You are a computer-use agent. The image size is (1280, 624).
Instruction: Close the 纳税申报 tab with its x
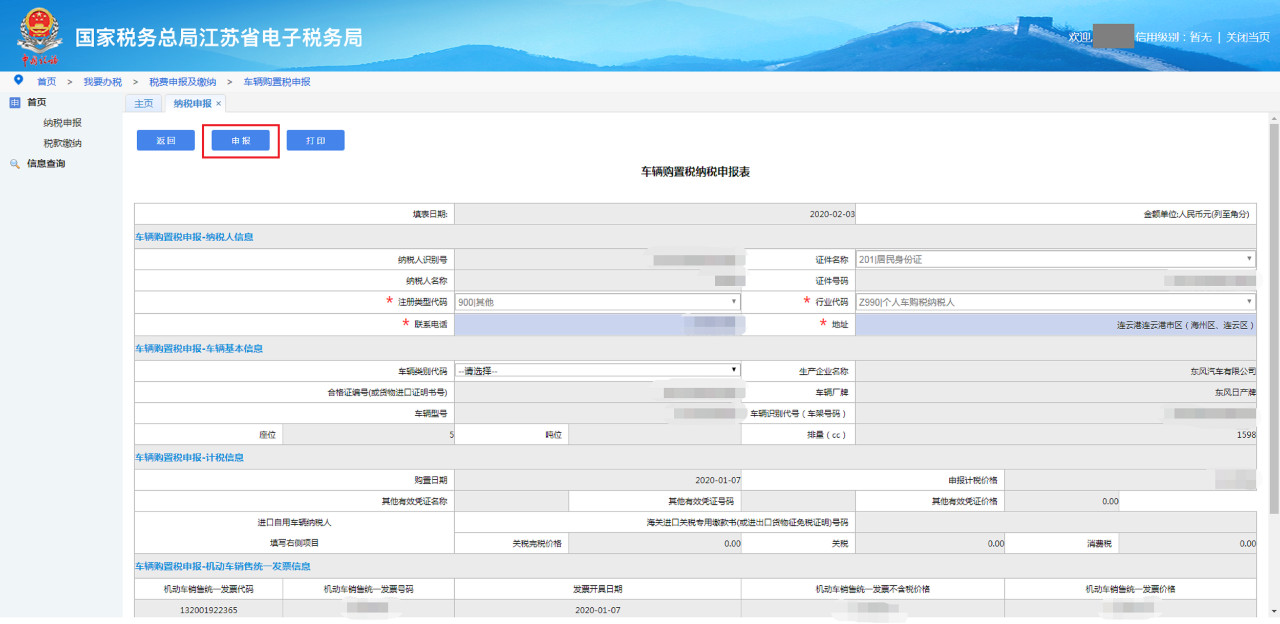point(218,103)
